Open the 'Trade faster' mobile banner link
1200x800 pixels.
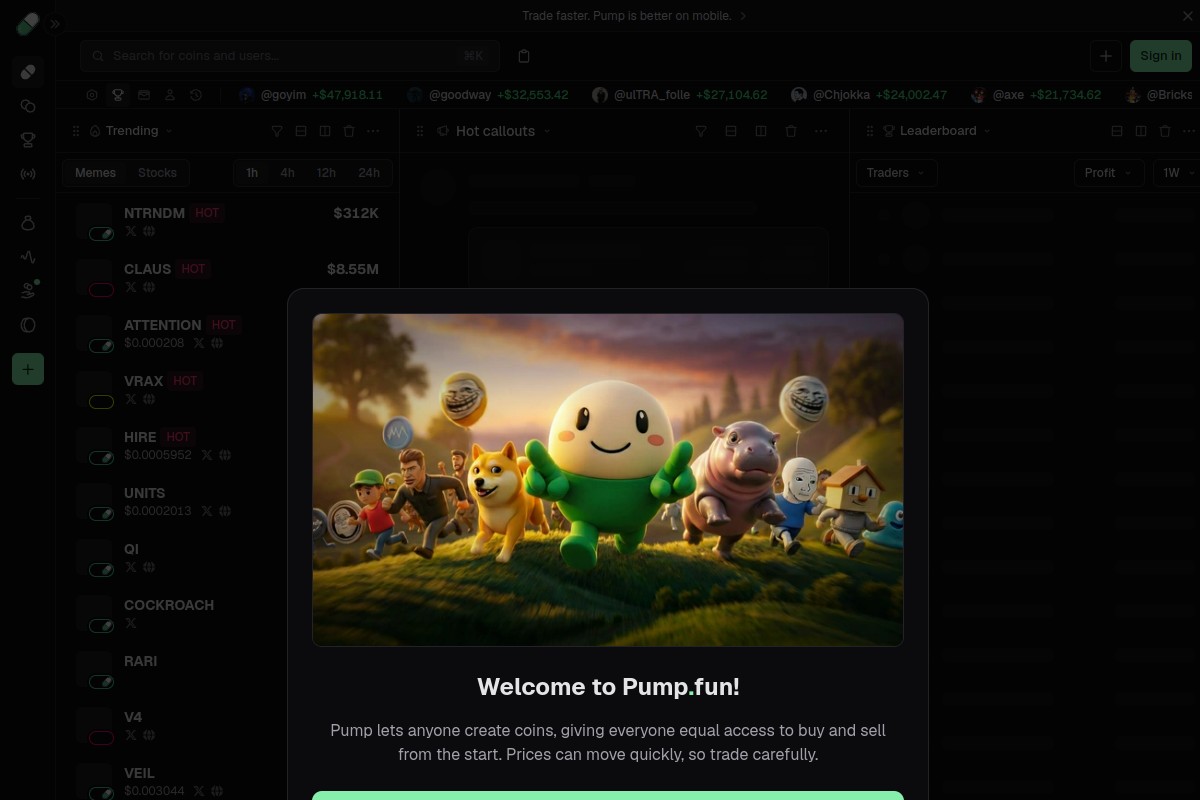click(x=634, y=16)
